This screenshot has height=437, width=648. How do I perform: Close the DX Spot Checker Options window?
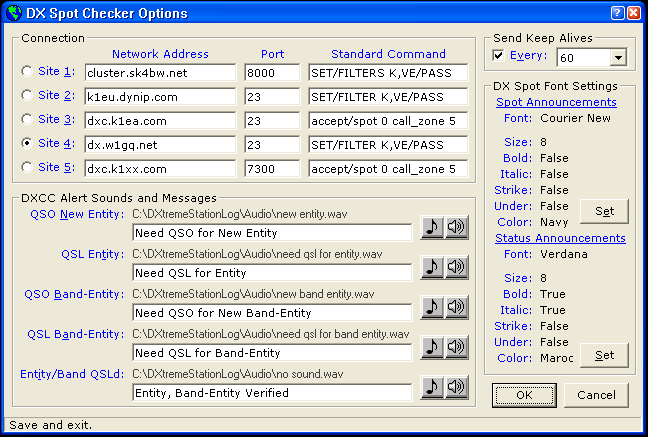[634, 13]
